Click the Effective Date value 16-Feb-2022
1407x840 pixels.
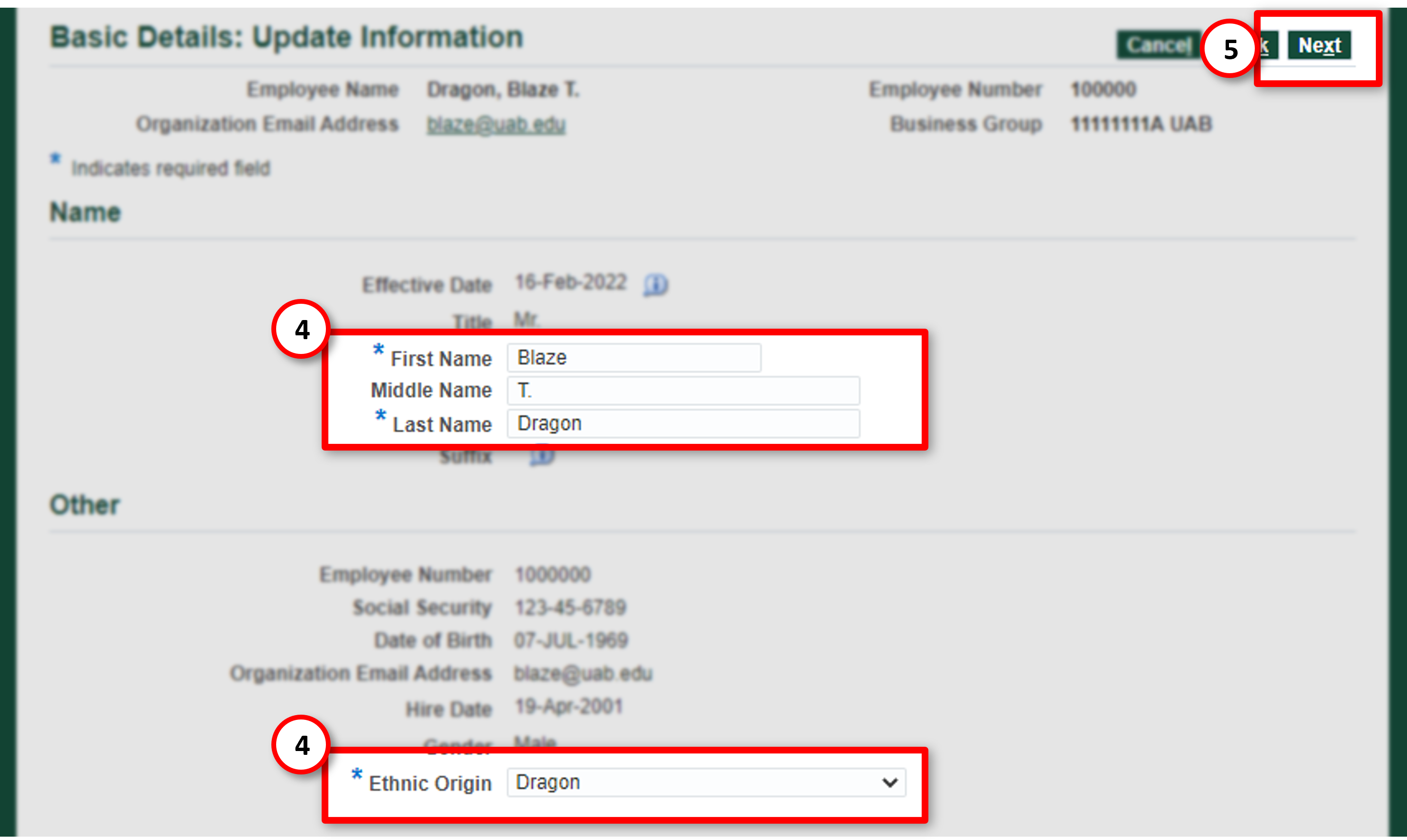(570, 282)
